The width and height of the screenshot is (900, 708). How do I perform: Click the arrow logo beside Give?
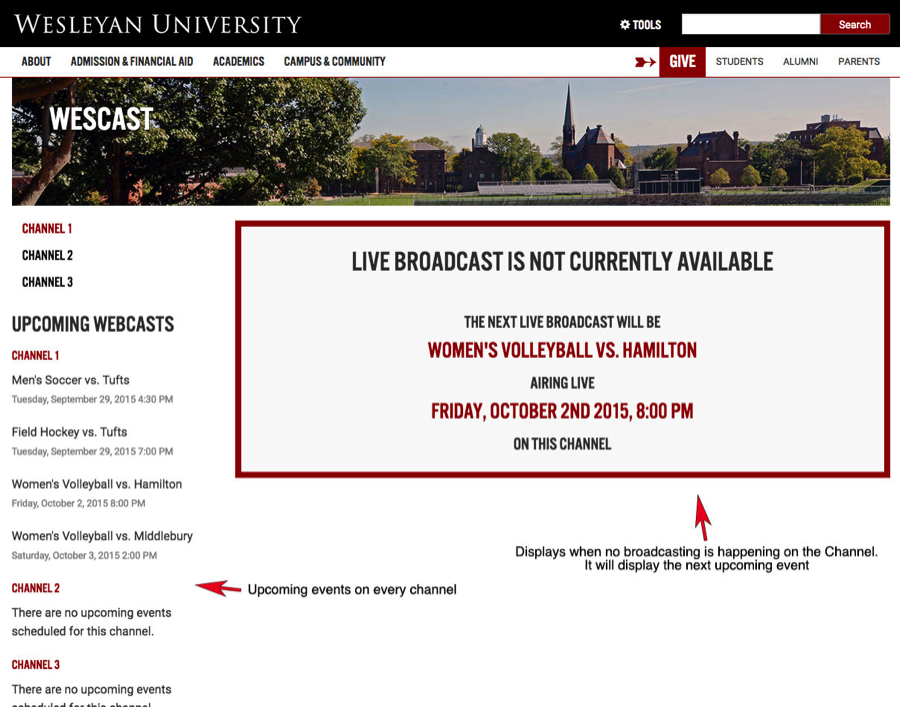click(645, 62)
